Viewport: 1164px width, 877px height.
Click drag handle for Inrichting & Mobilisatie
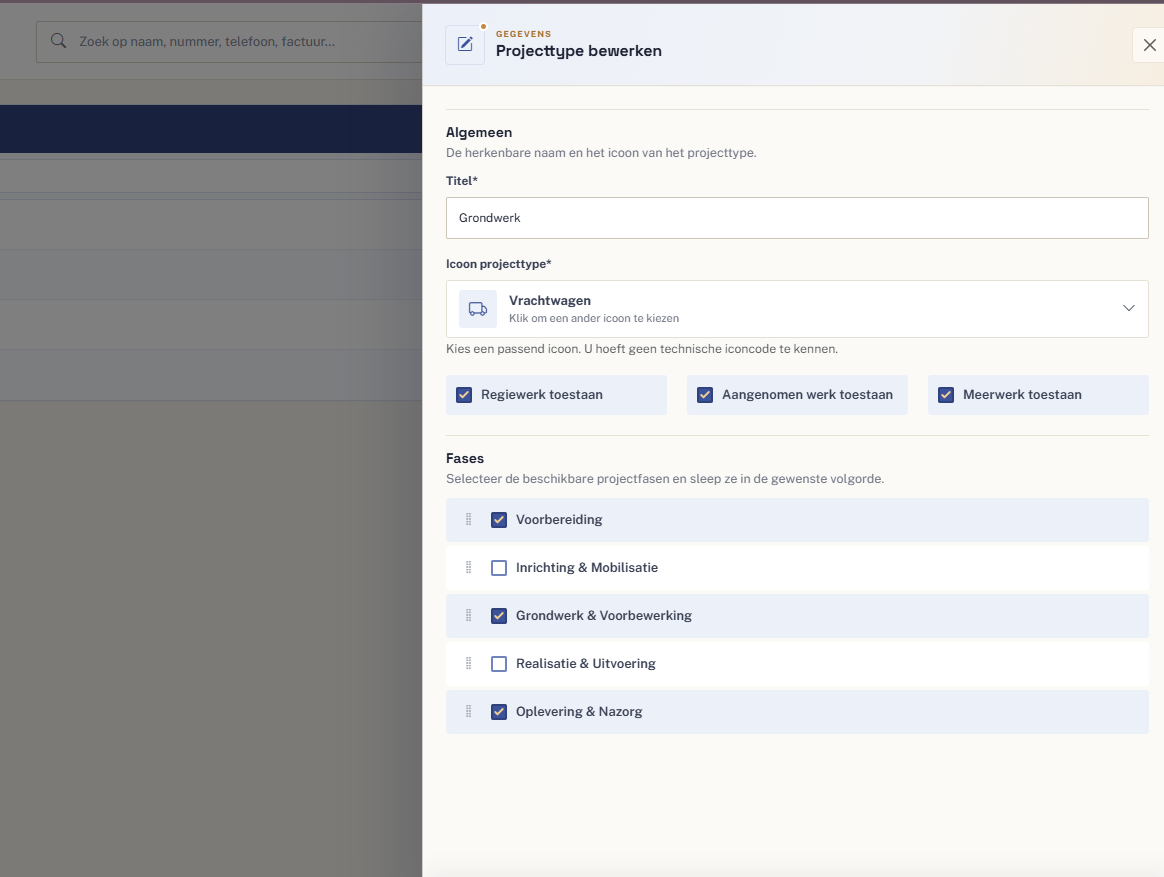coord(468,567)
